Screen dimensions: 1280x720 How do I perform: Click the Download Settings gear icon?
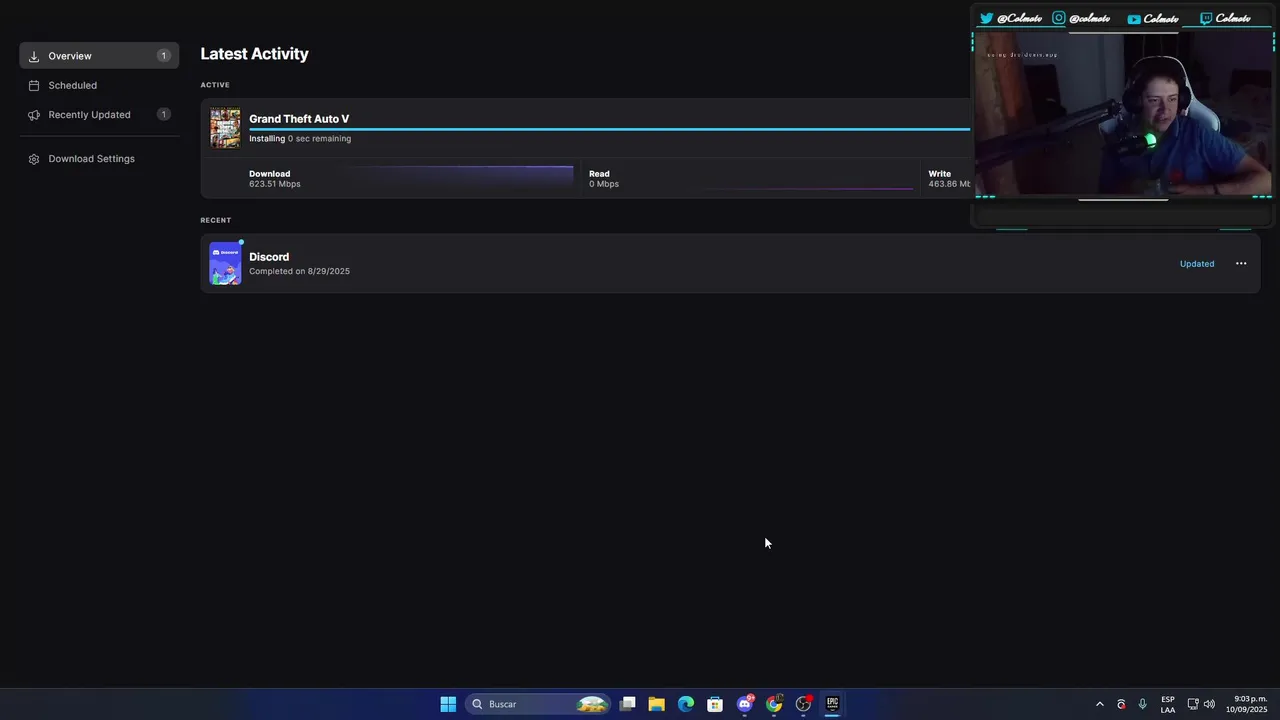pos(34,159)
